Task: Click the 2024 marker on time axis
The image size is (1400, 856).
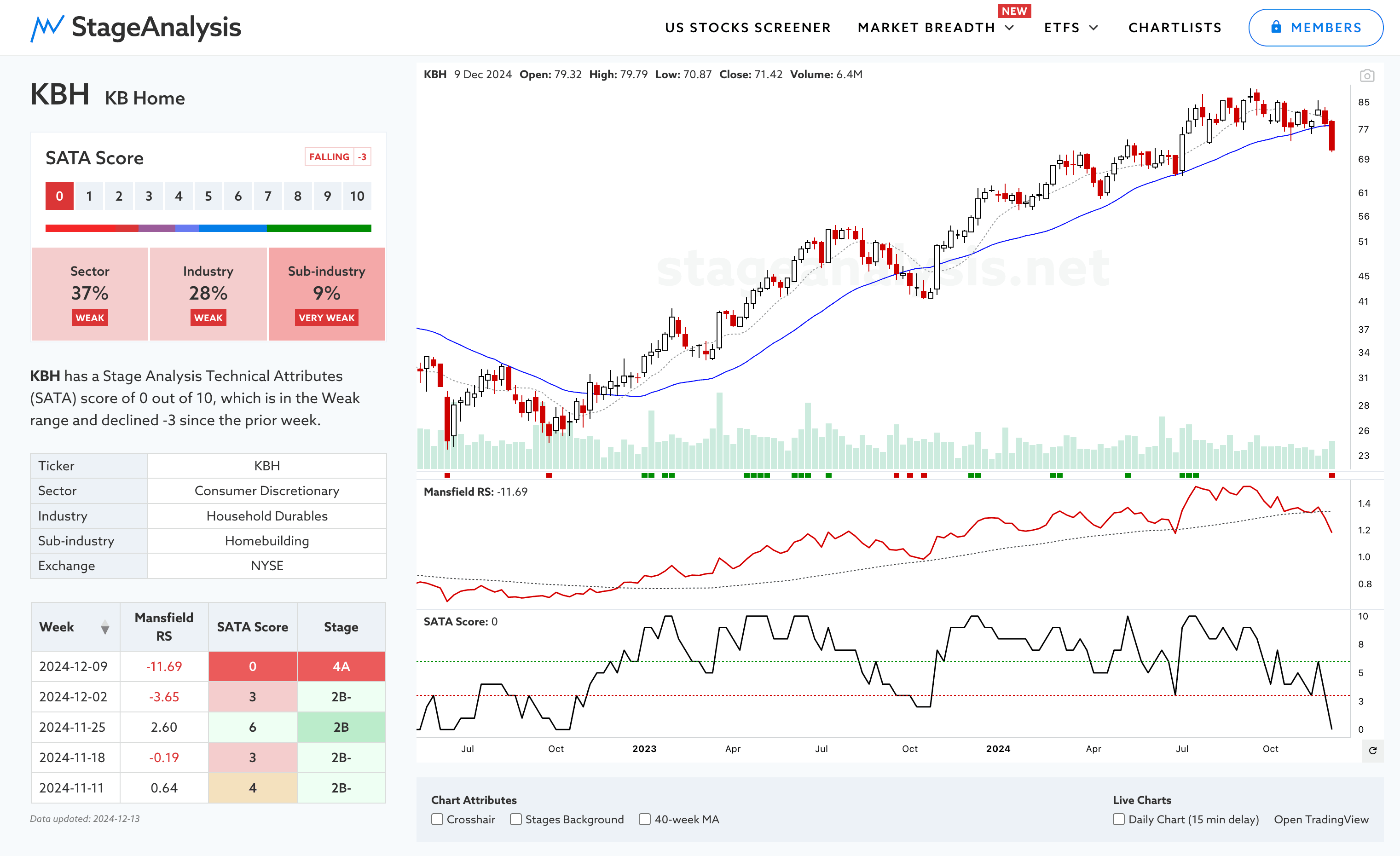Action: (x=998, y=749)
